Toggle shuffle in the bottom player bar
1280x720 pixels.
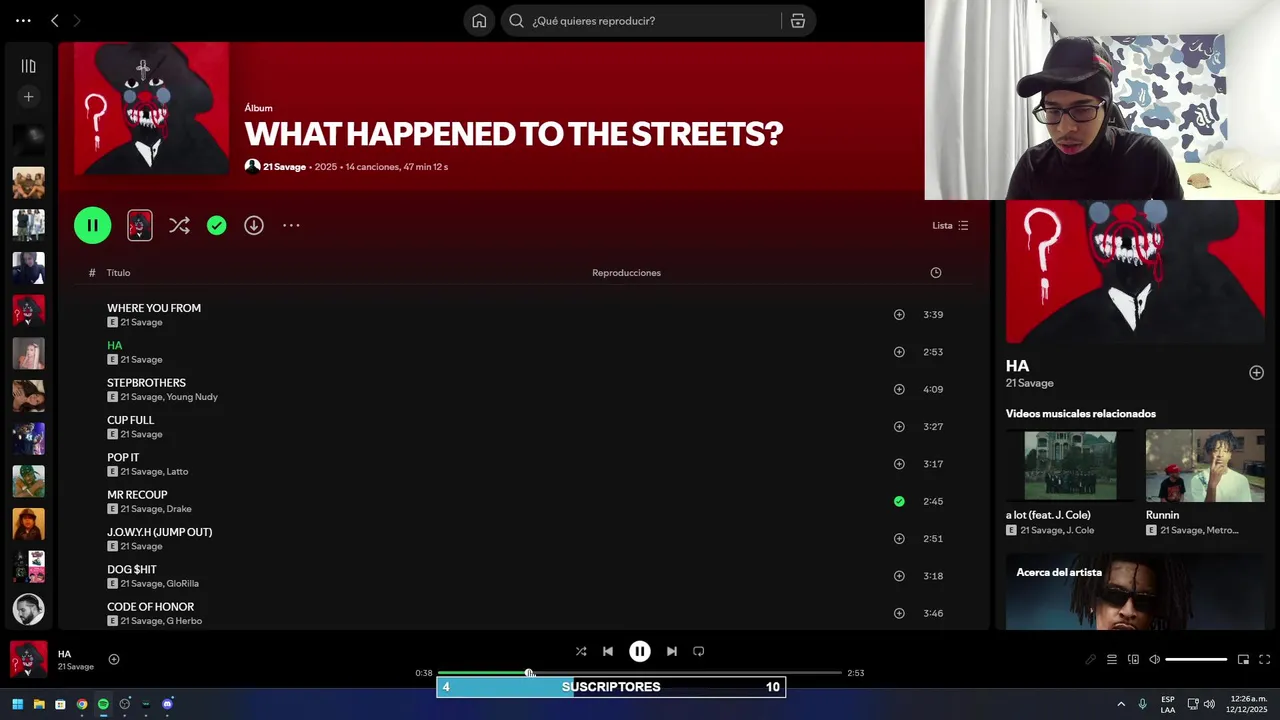[581, 651]
